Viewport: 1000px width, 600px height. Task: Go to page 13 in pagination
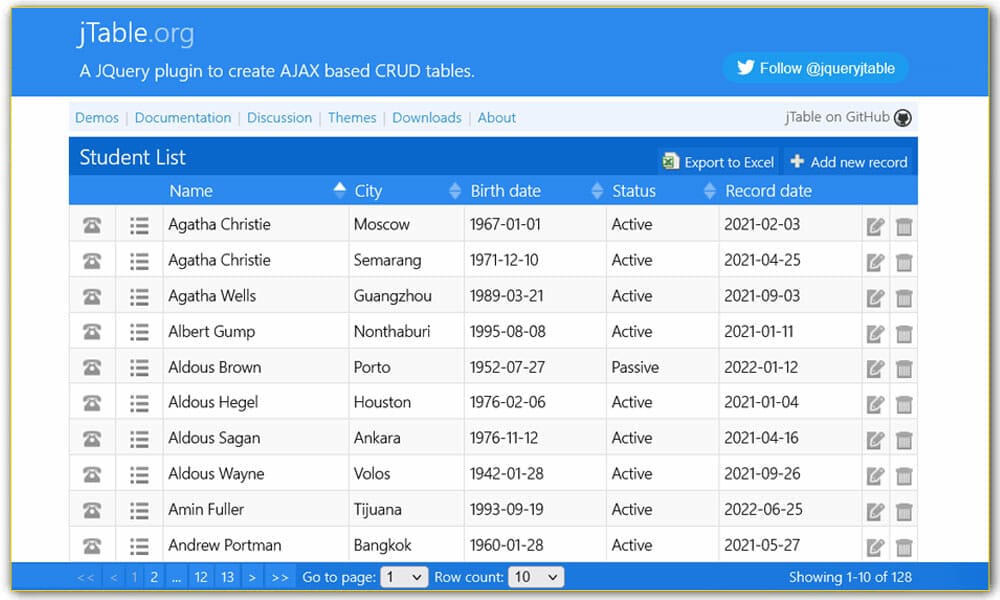[227, 577]
